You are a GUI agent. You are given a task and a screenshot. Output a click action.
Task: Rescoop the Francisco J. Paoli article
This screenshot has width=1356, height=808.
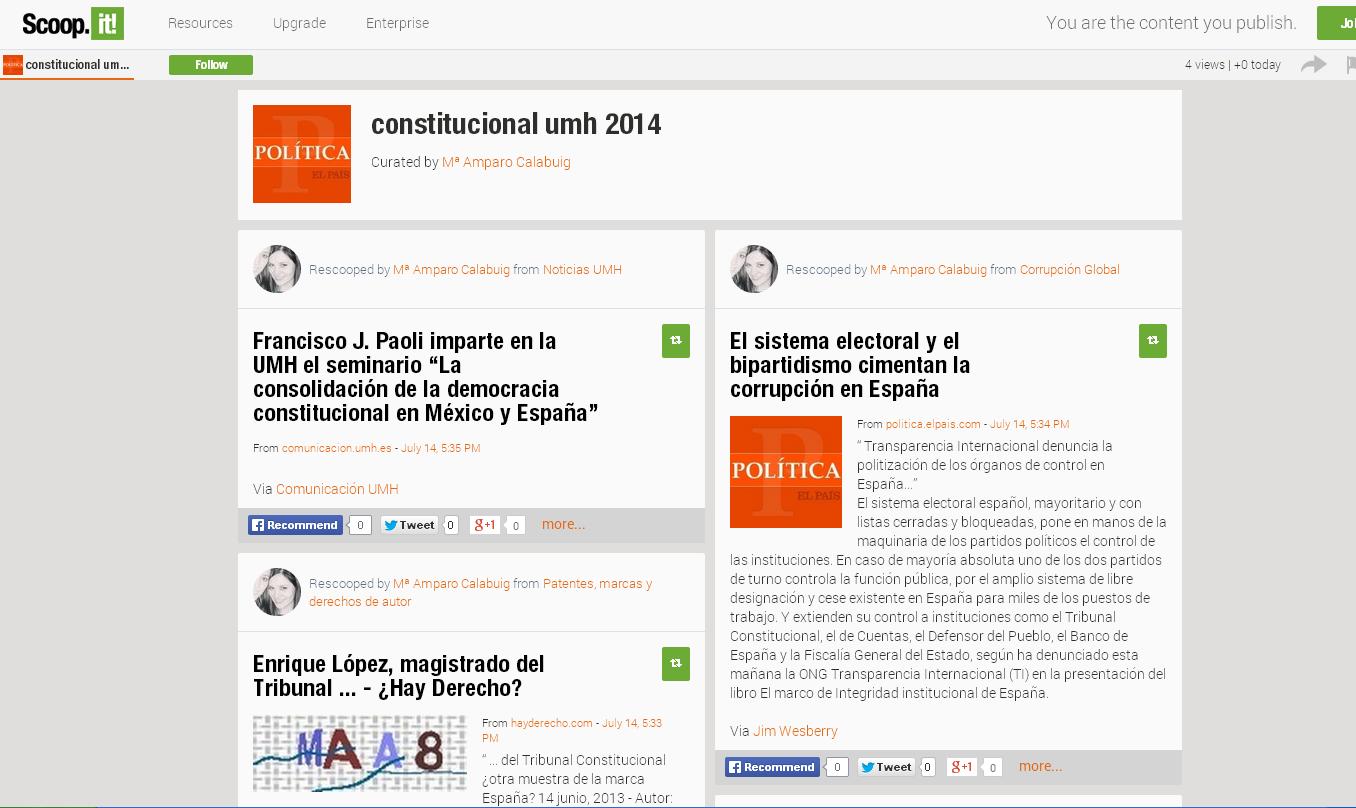click(676, 341)
